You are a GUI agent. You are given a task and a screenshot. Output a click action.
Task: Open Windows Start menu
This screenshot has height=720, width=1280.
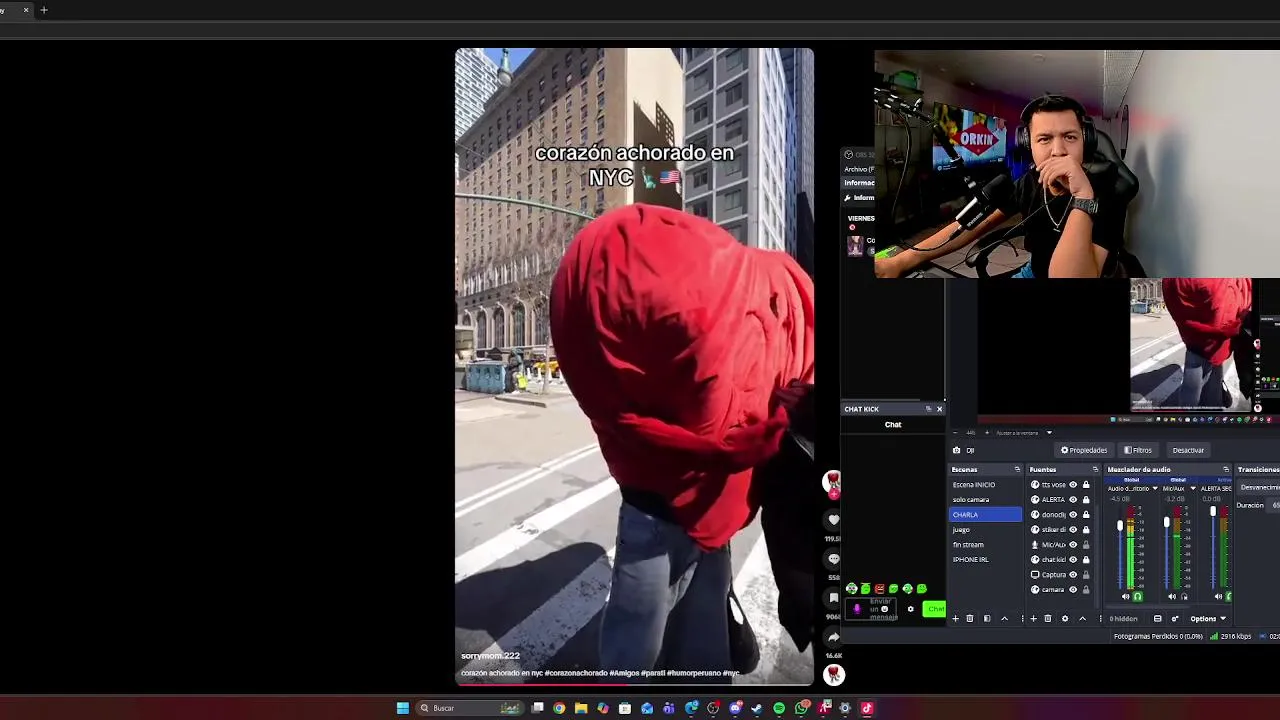403,708
